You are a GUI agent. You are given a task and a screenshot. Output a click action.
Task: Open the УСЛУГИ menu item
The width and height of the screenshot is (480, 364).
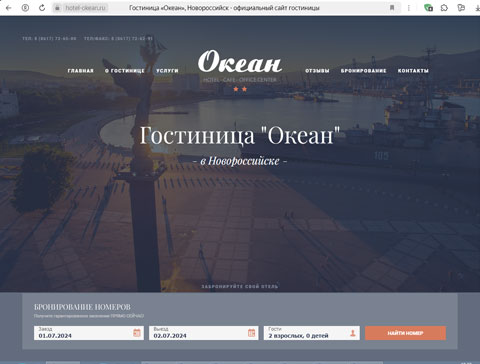pyautogui.click(x=167, y=71)
